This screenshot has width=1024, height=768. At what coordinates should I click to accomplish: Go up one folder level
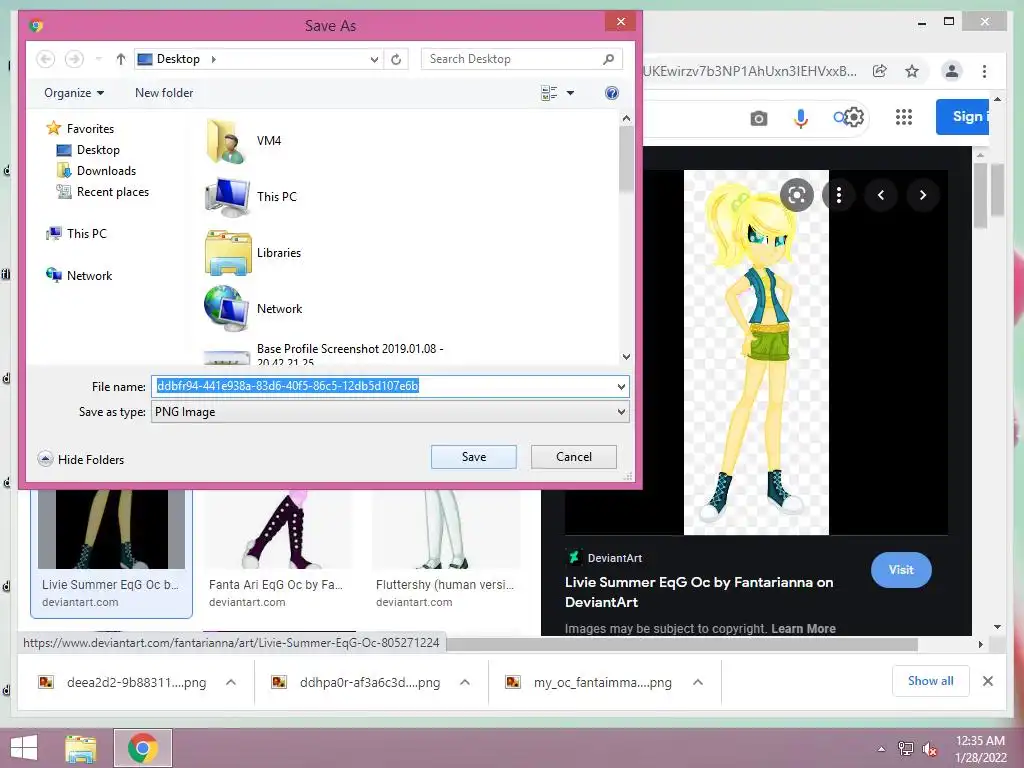120,59
